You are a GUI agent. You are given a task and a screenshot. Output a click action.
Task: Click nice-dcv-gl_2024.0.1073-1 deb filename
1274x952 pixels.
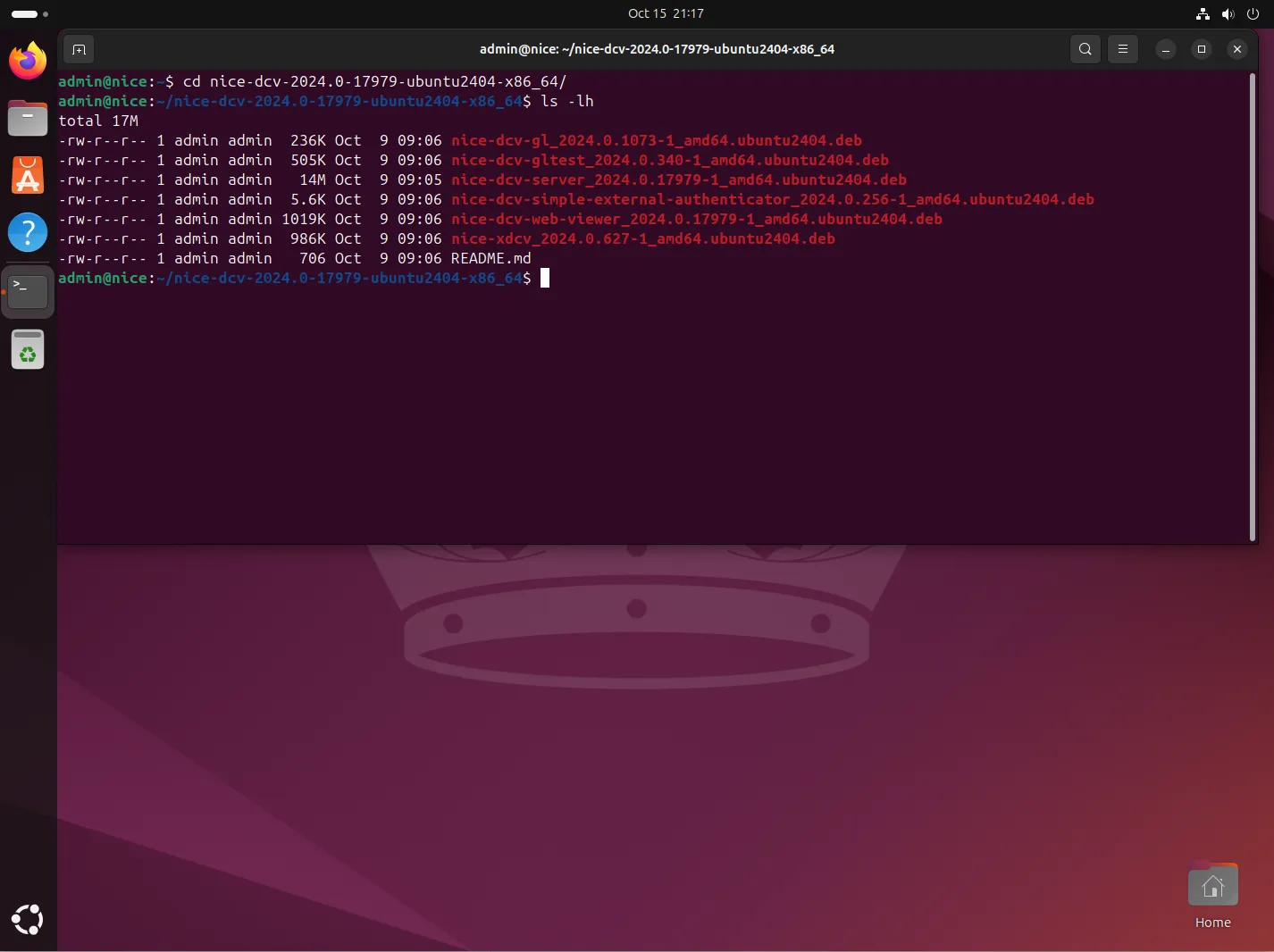pyautogui.click(x=657, y=140)
